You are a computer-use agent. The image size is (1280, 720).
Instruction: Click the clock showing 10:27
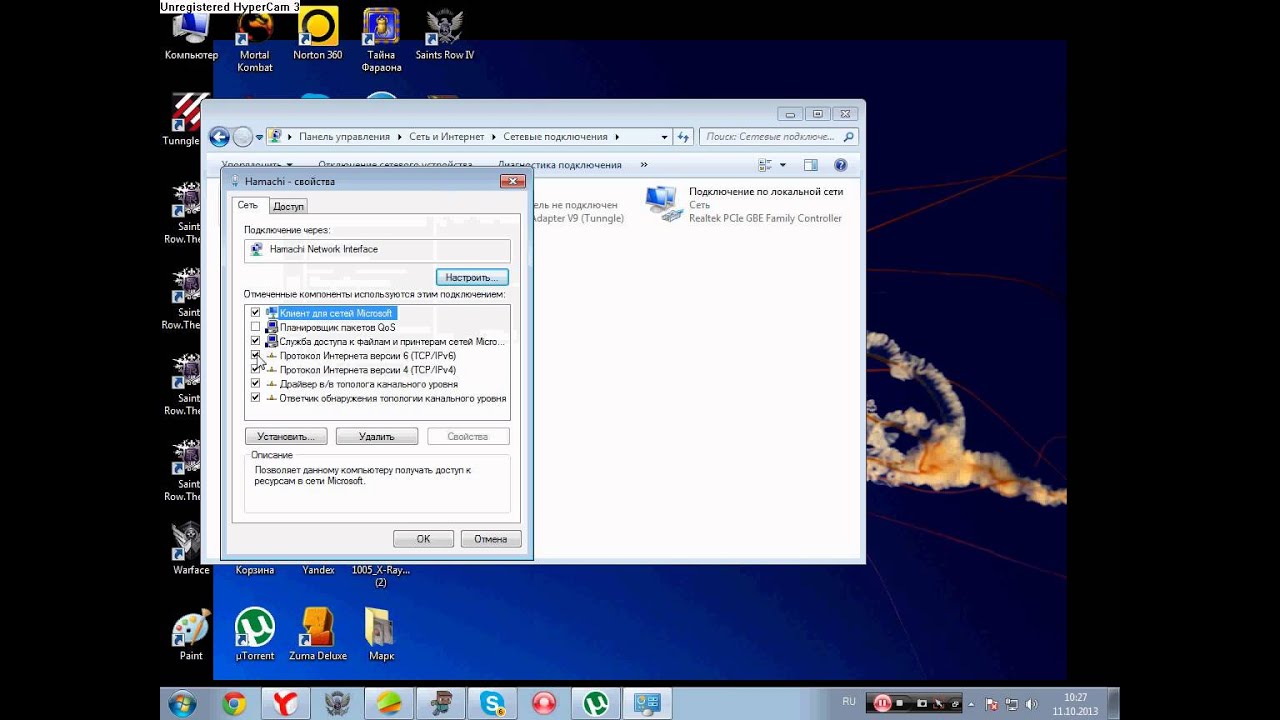click(1075, 697)
